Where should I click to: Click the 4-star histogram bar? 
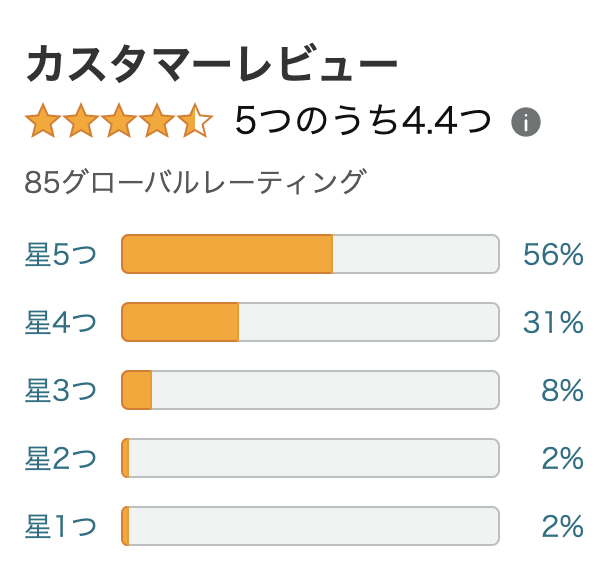[310, 322]
